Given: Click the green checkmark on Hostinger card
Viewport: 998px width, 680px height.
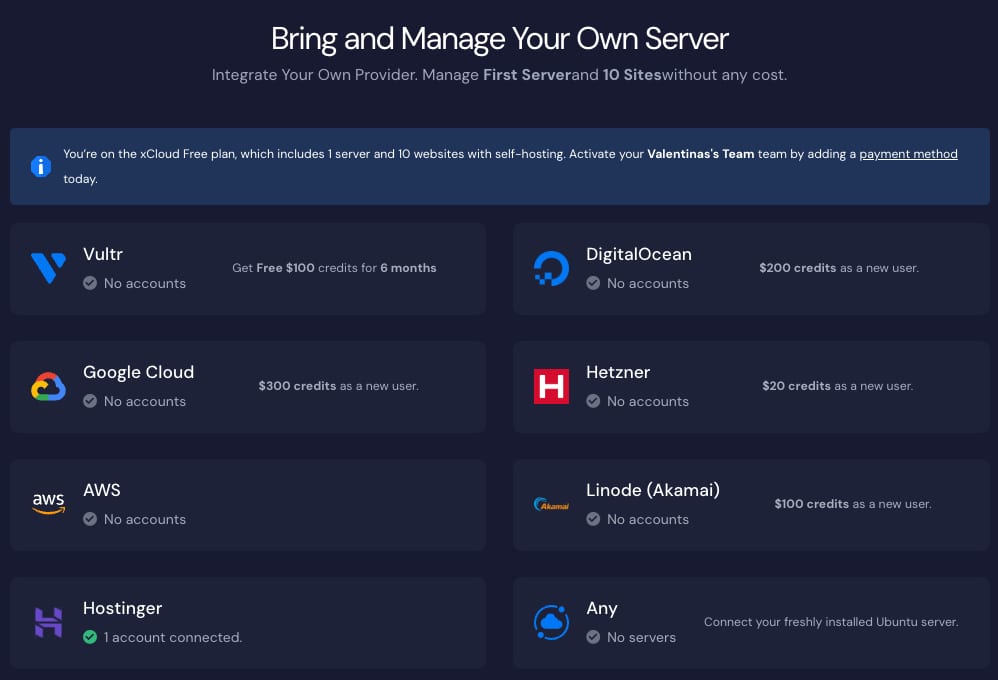Looking at the screenshot, I should pos(92,637).
